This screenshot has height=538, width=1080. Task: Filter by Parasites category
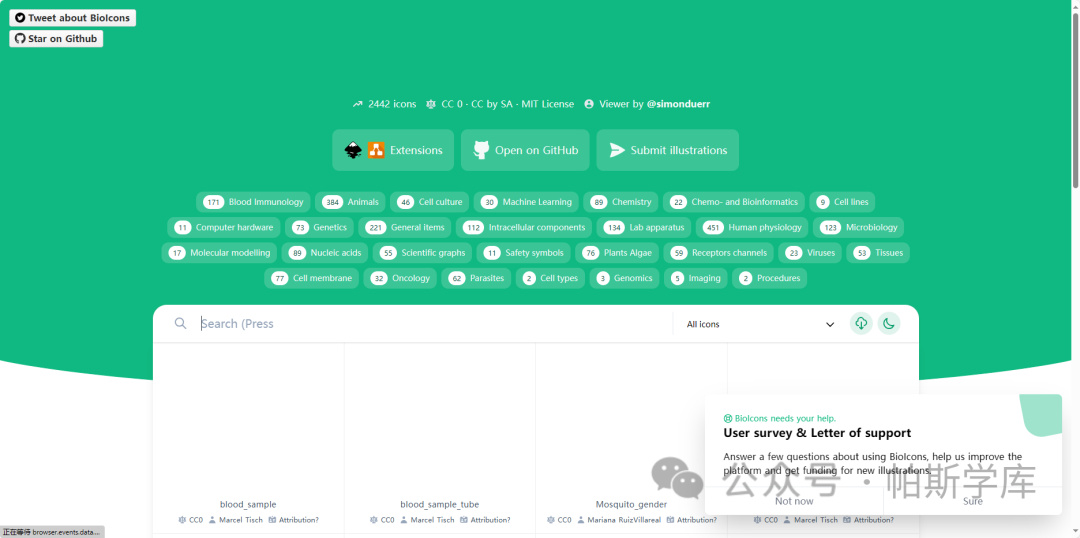point(477,278)
